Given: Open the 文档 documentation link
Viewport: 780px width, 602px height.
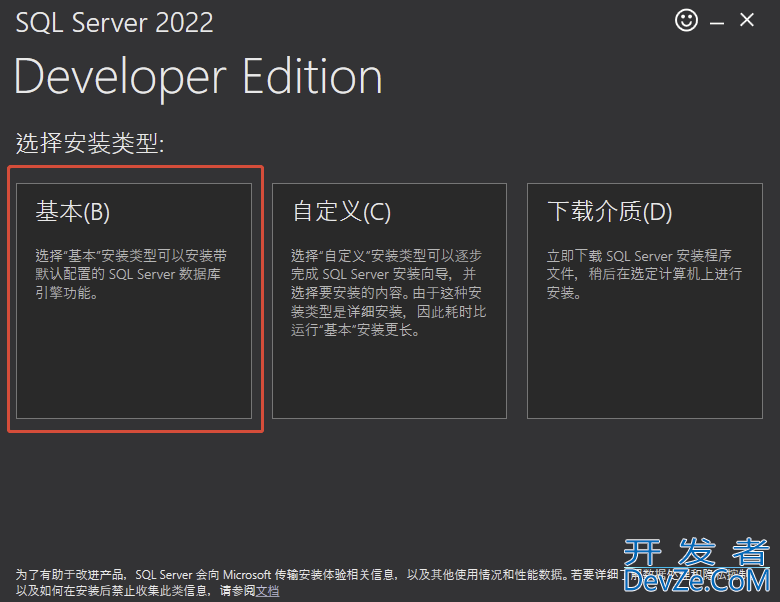Looking at the screenshot, I should (x=268, y=591).
